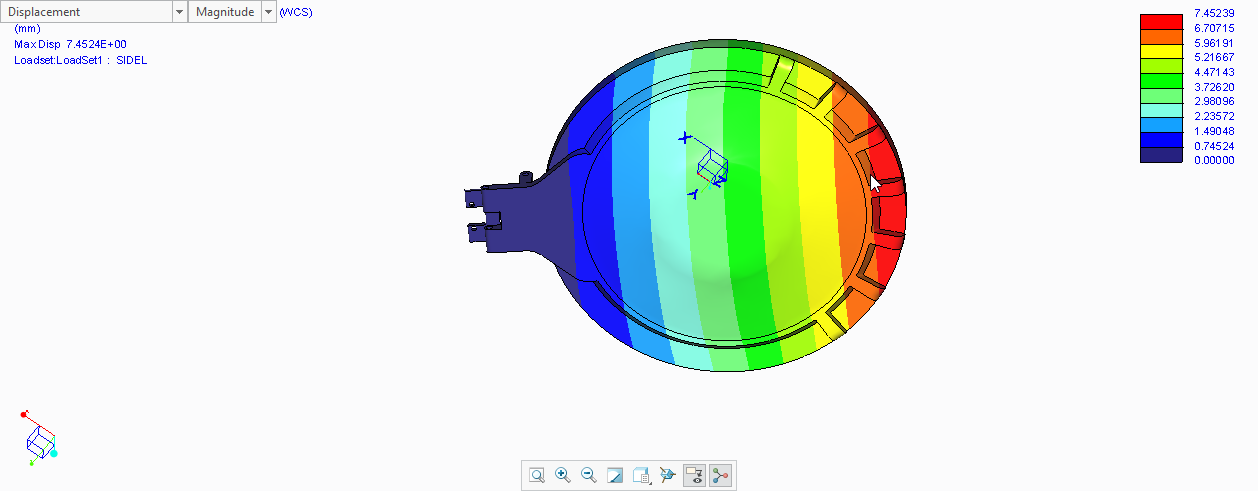Toggle the spin center display icon
The height and width of the screenshot is (491, 1258).
720,476
